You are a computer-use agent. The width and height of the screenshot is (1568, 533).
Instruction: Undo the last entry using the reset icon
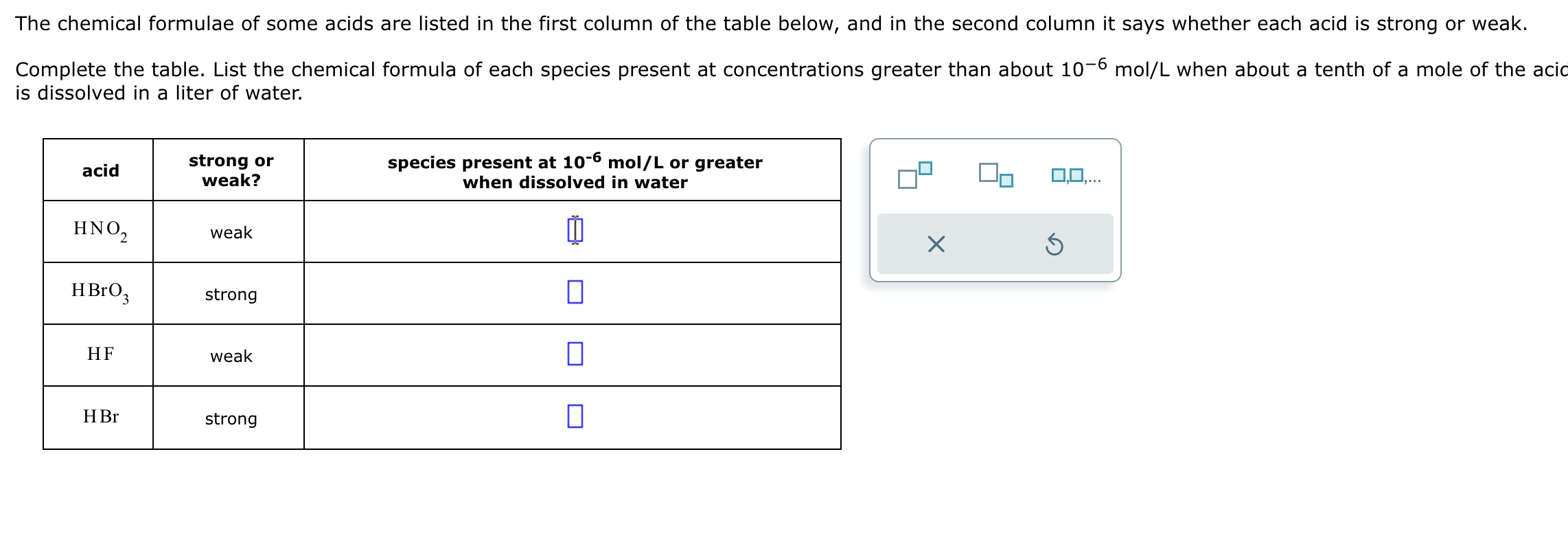(x=1054, y=245)
